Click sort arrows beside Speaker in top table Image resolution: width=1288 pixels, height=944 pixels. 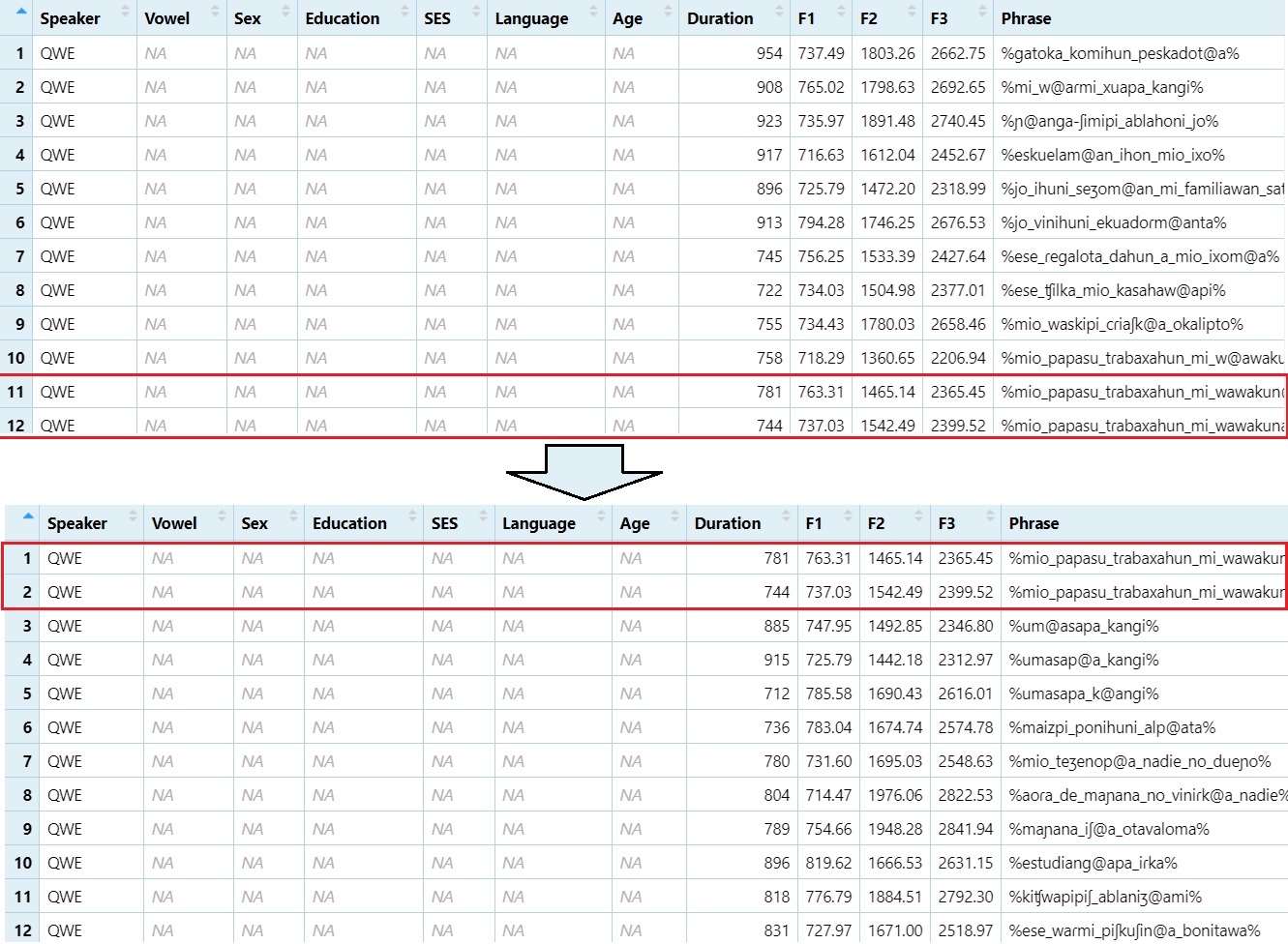(125, 13)
